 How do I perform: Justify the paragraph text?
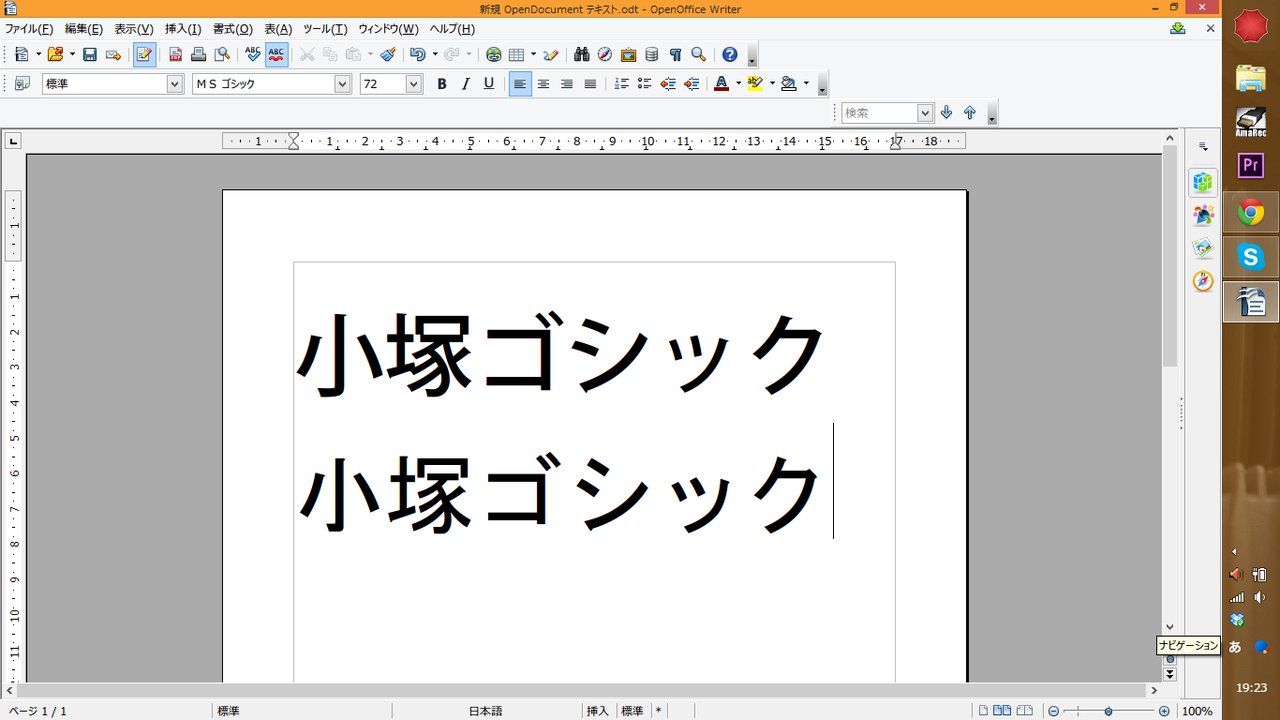click(x=590, y=84)
